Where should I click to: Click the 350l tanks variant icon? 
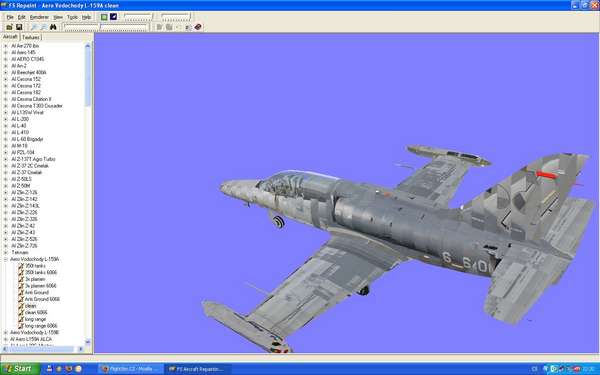(x=21, y=266)
